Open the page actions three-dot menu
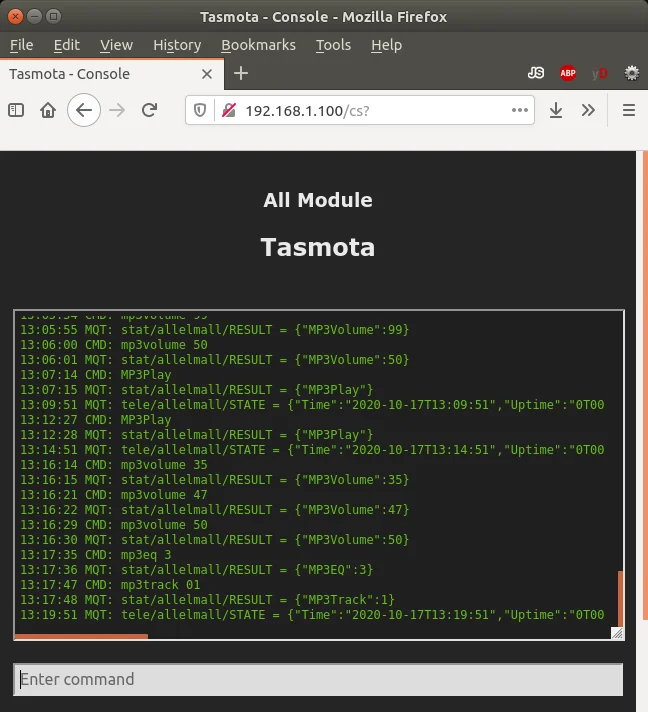This screenshot has height=712, width=648. click(519, 110)
